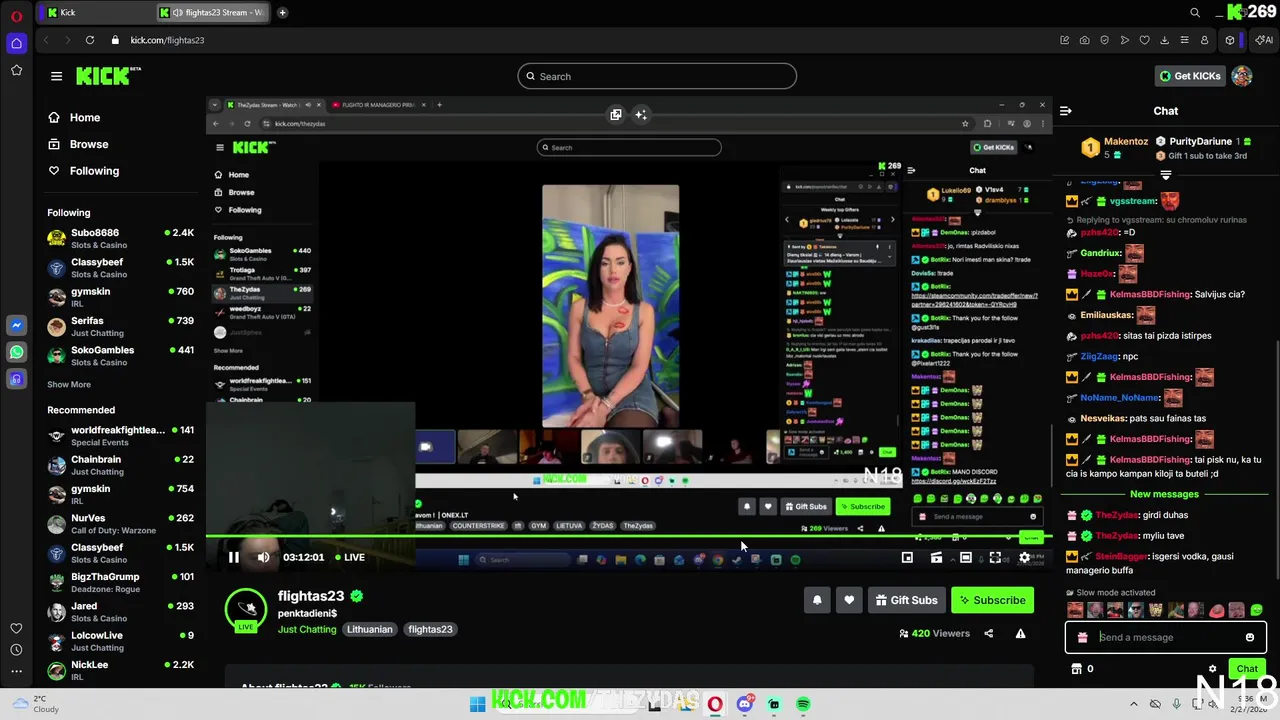Open the mini-player picture-in-picture icon

[x=907, y=557]
